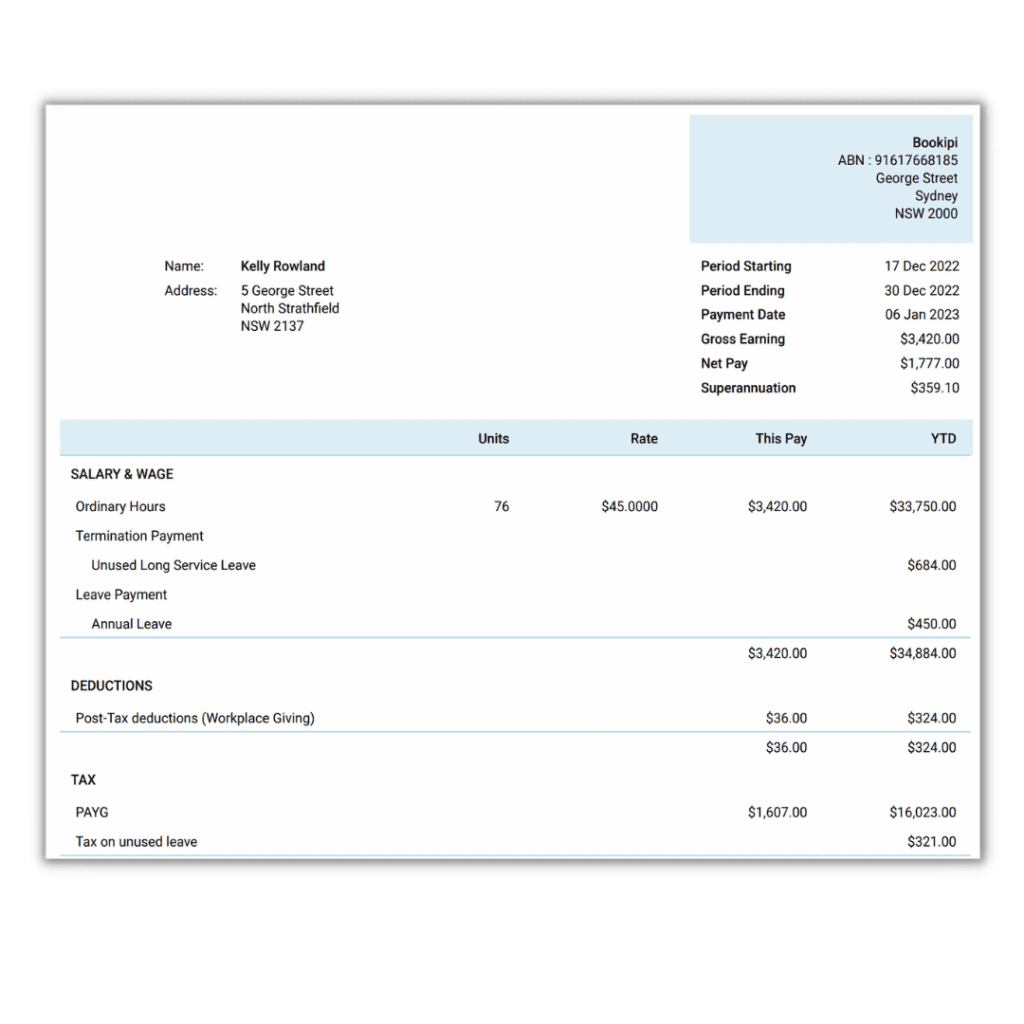Click the Units column header
This screenshot has width=1024, height=1024.
point(493,439)
